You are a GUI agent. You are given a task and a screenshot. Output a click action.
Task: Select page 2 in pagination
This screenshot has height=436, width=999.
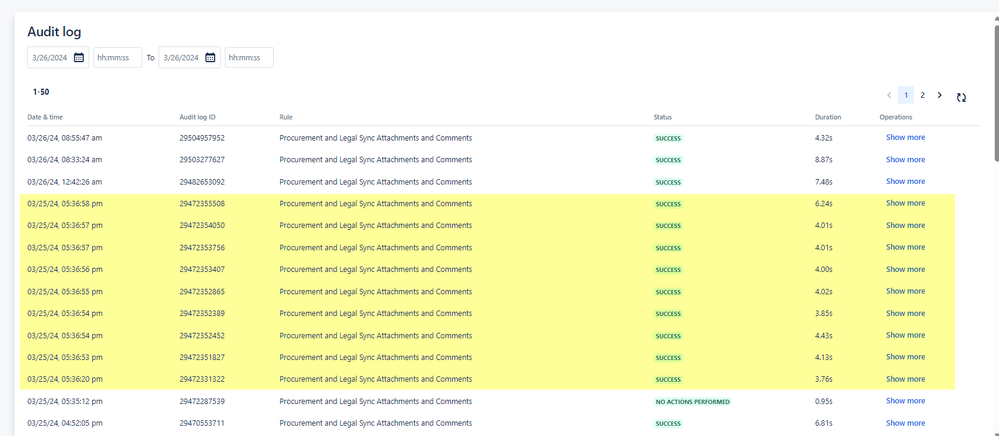922,95
